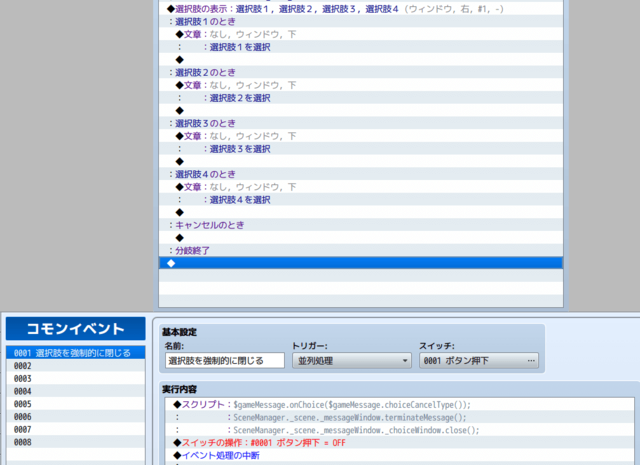
Task: Click the 文章 command under 選択肢１のとき
Action: [361, 34]
